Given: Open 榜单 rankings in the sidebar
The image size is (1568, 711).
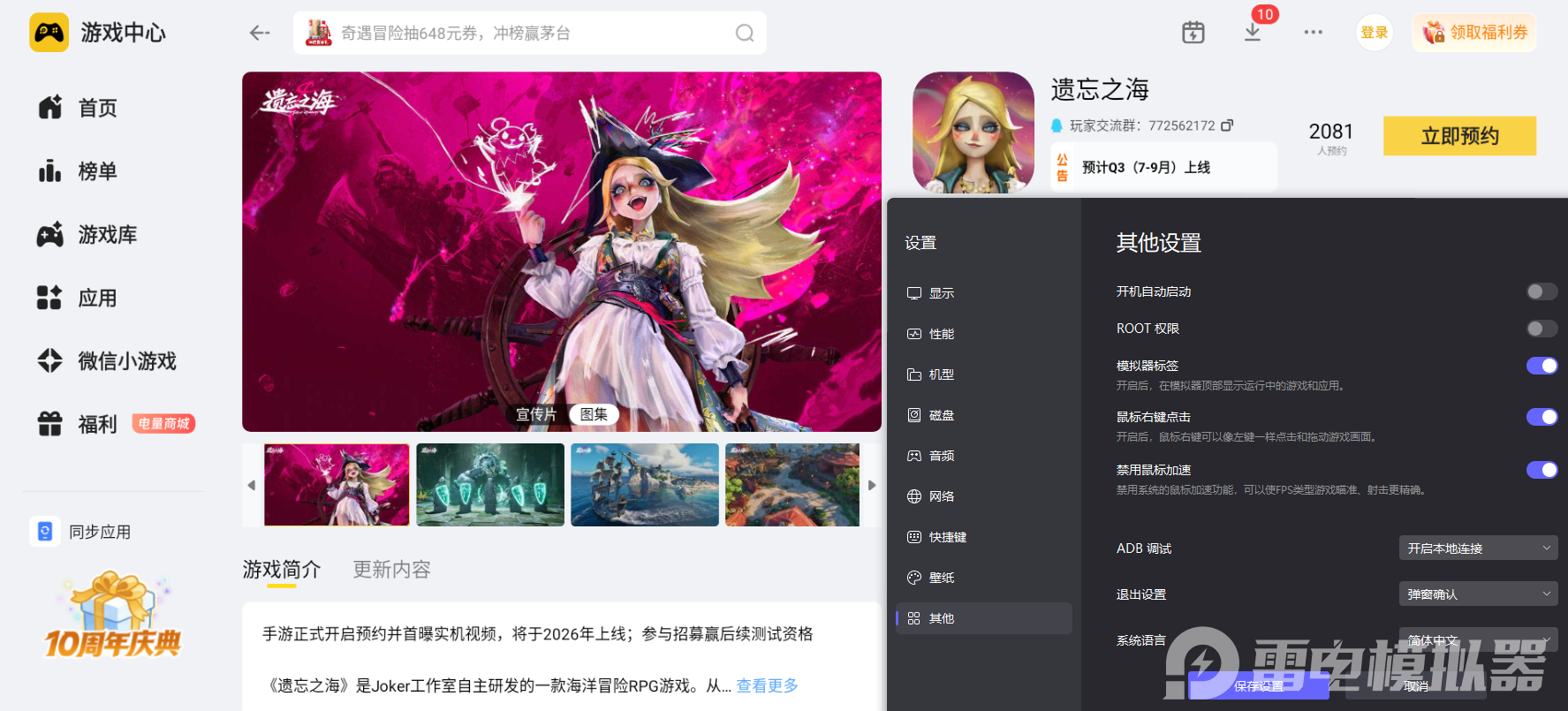Looking at the screenshot, I should tap(78, 171).
